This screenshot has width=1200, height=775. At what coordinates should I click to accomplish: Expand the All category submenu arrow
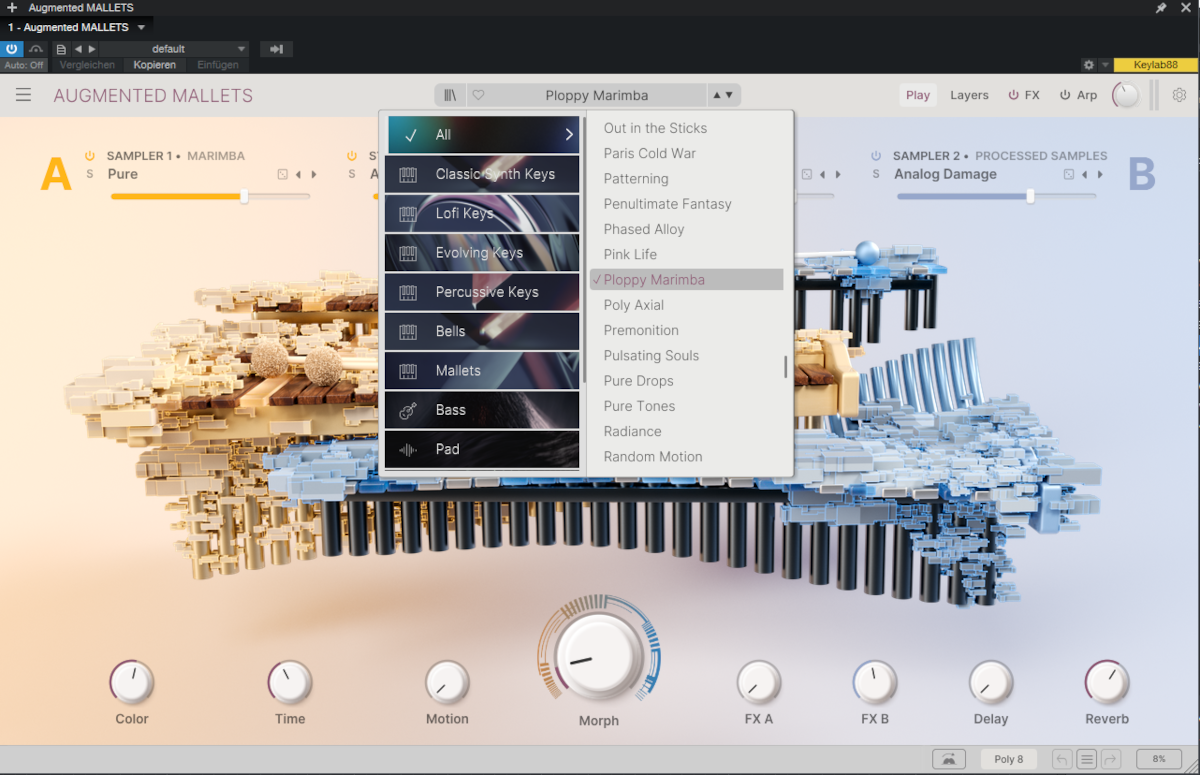(x=569, y=135)
